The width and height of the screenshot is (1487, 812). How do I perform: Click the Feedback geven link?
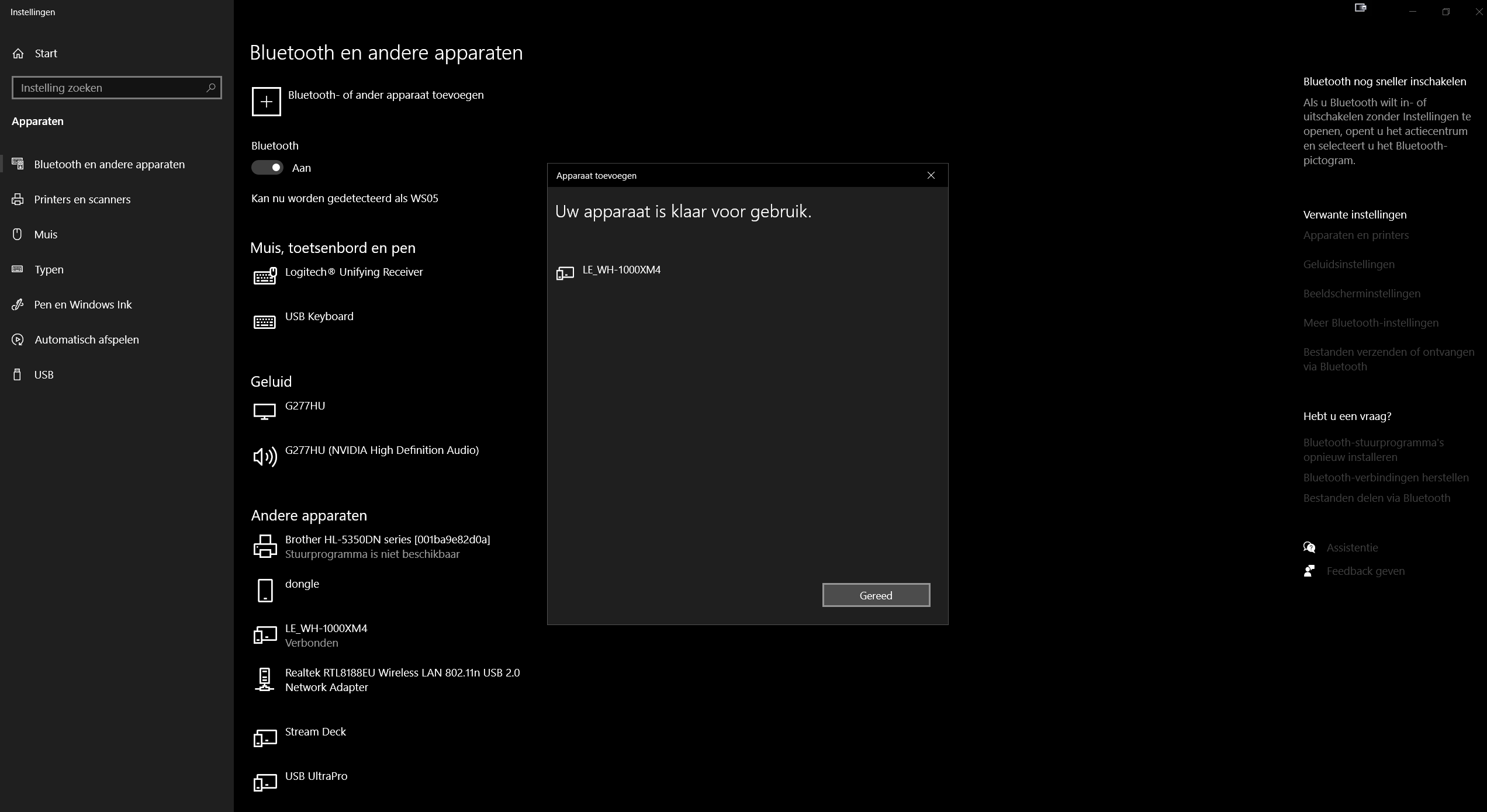tap(1365, 571)
